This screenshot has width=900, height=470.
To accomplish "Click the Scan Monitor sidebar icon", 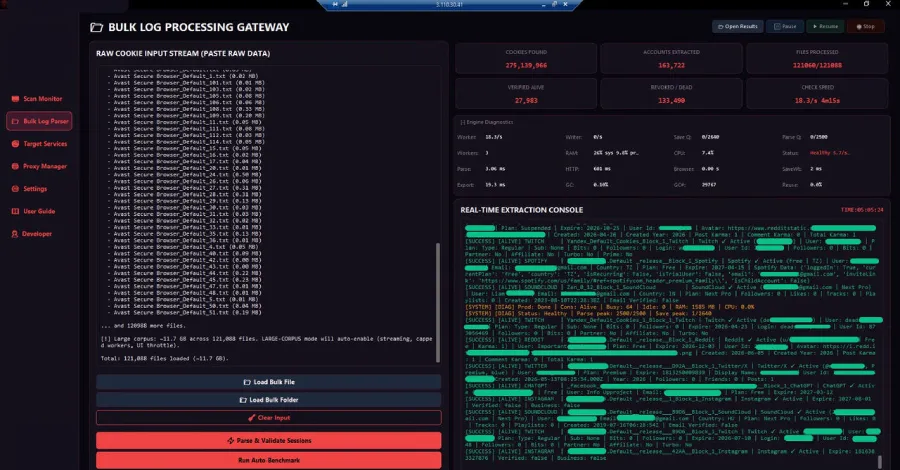I will pos(15,99).
